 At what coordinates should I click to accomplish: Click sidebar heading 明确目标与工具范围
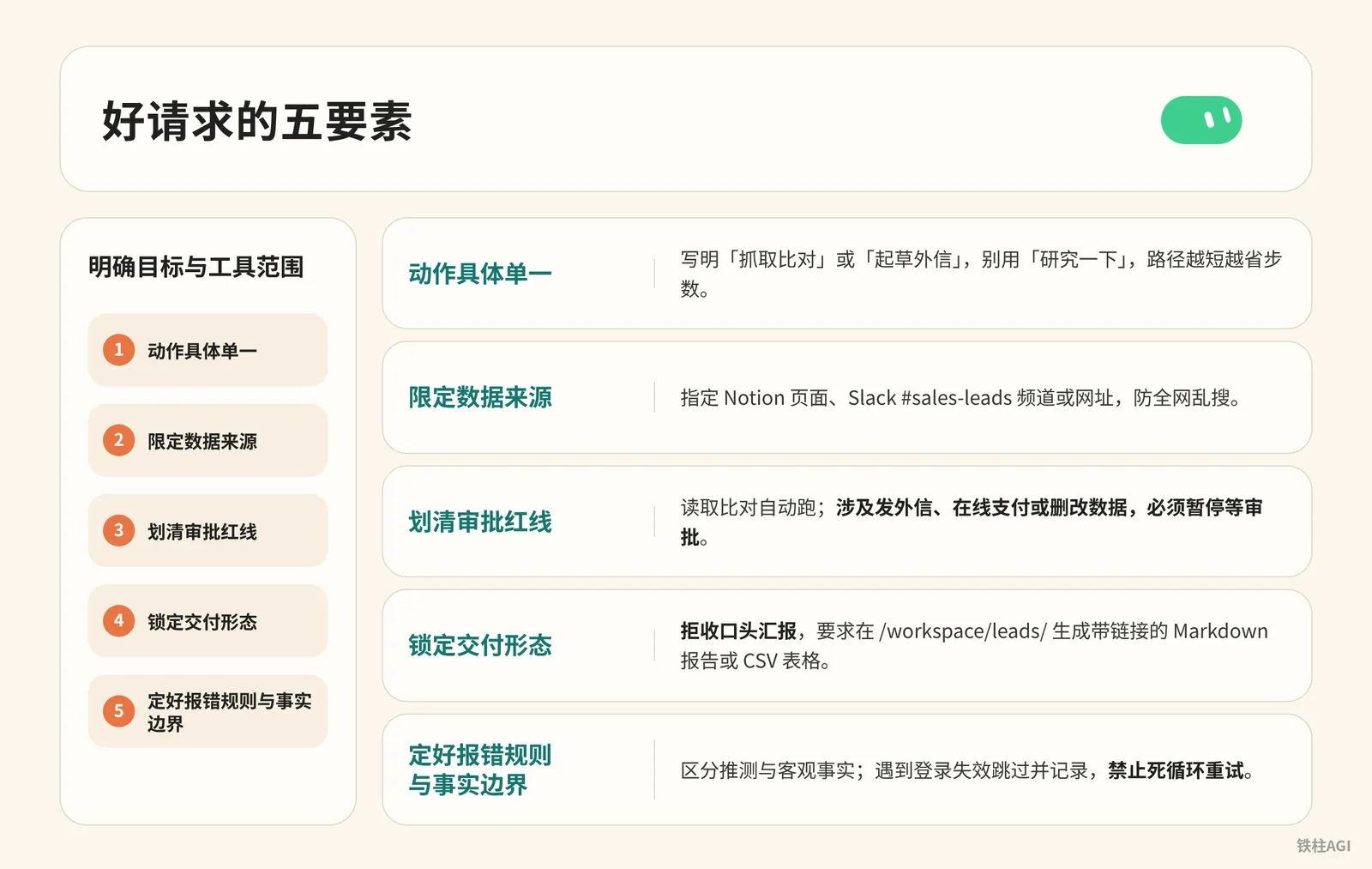coord(196,267)
